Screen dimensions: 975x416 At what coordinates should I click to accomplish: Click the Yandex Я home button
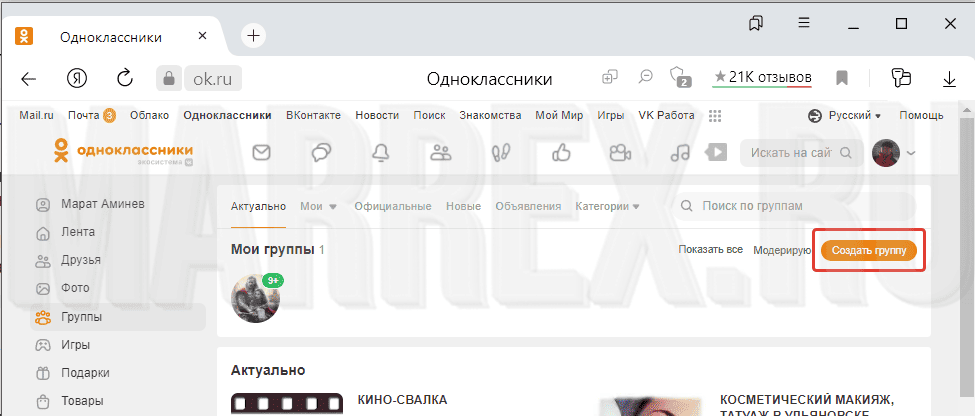(x=77, y=78)
